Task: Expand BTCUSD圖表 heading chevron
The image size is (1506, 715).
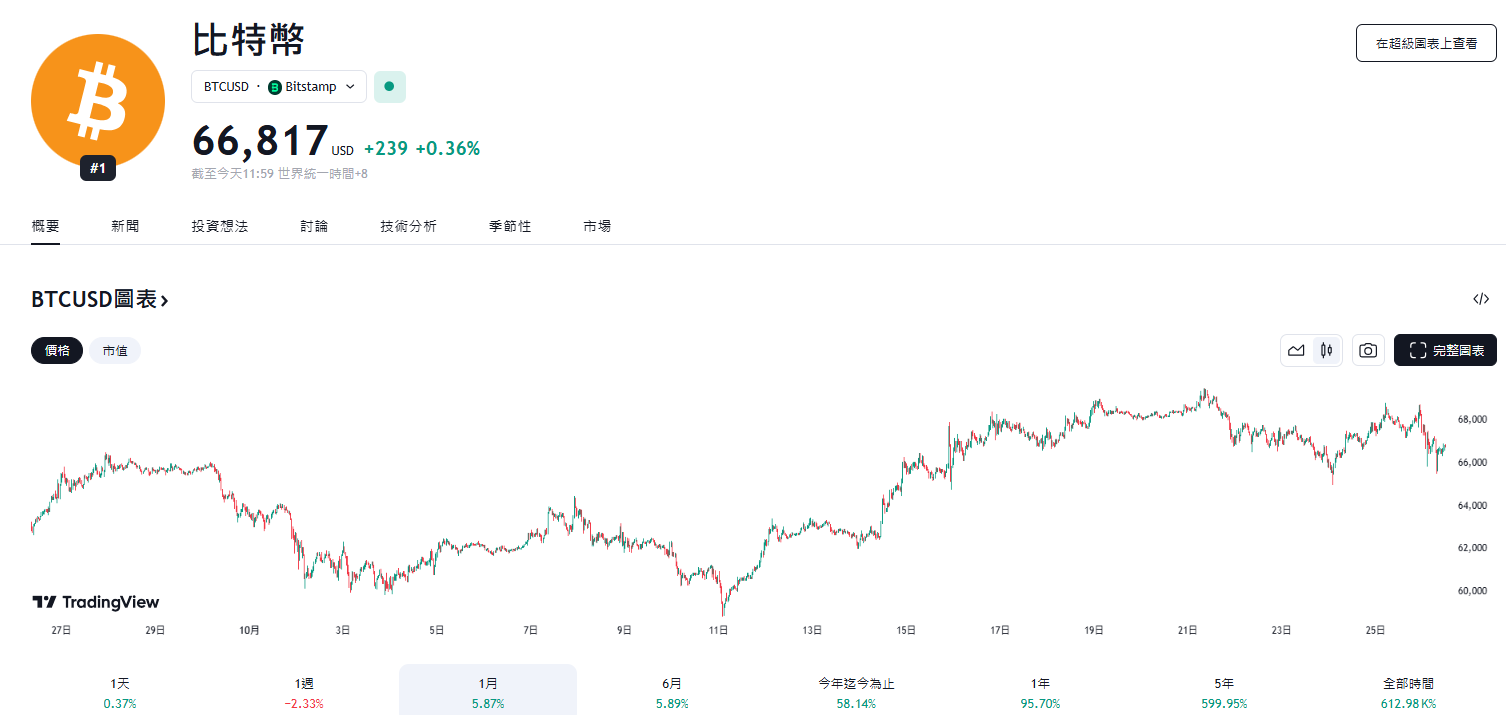Action: point(164,300)
